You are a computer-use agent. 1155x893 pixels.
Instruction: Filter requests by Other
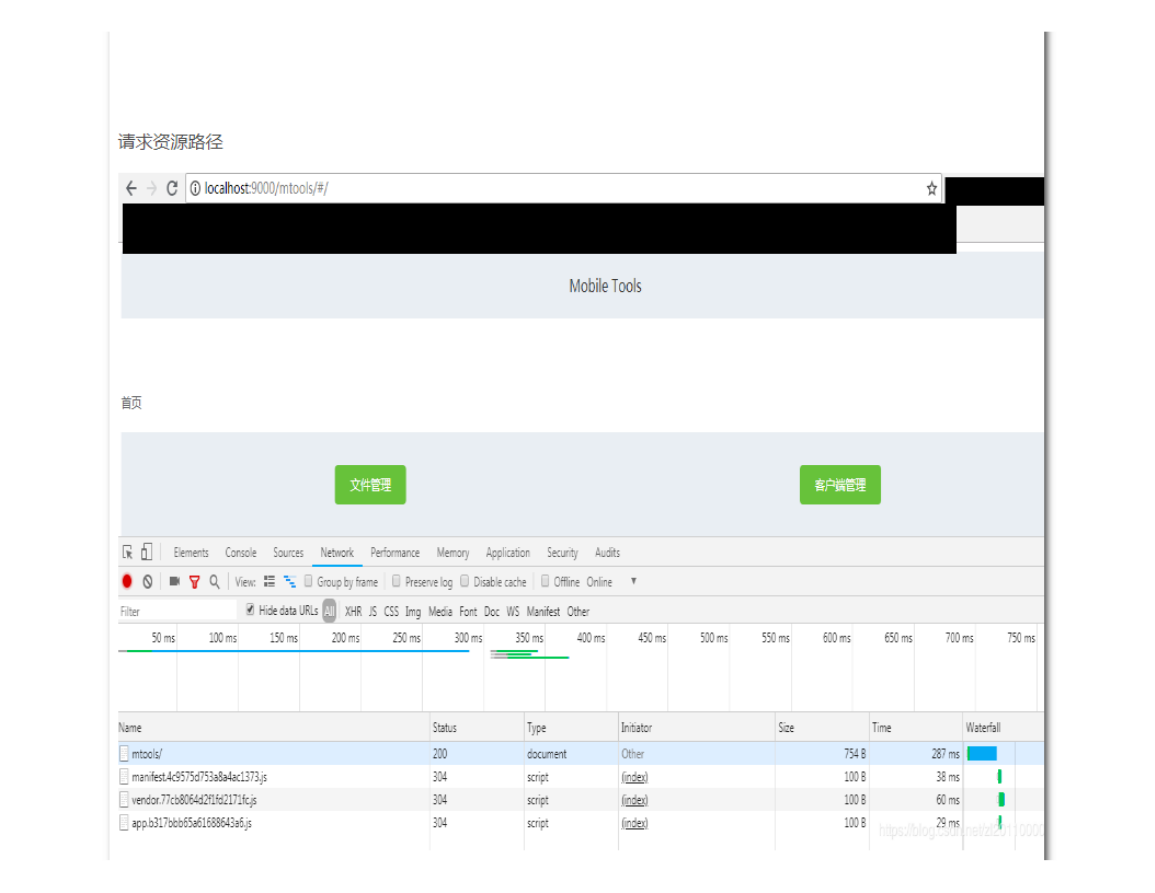(x=578, y=612)
